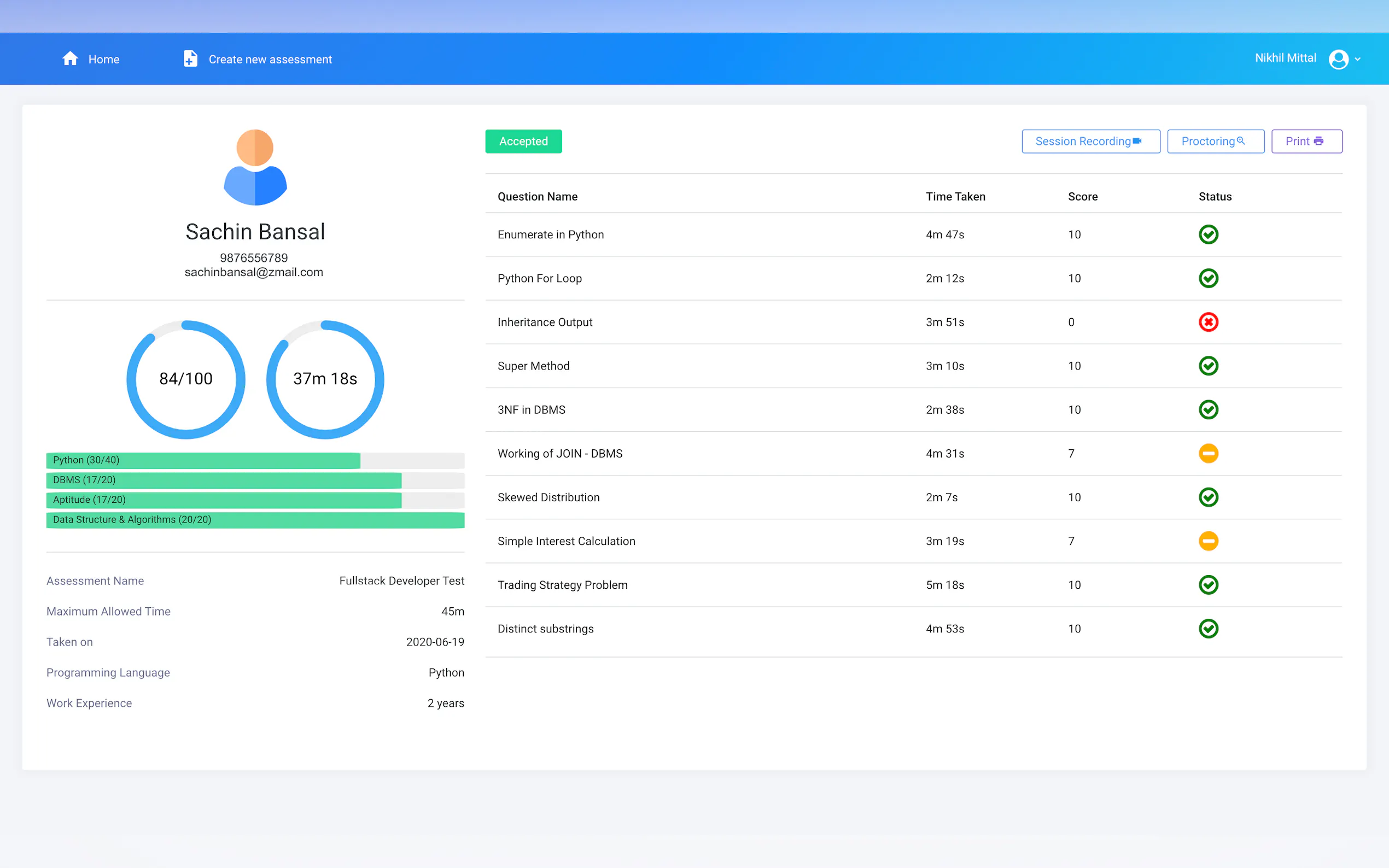
Task: Click the orange partial status icon for Working of JOIN
Action: pyautogui.click(x=1208, y=454)
